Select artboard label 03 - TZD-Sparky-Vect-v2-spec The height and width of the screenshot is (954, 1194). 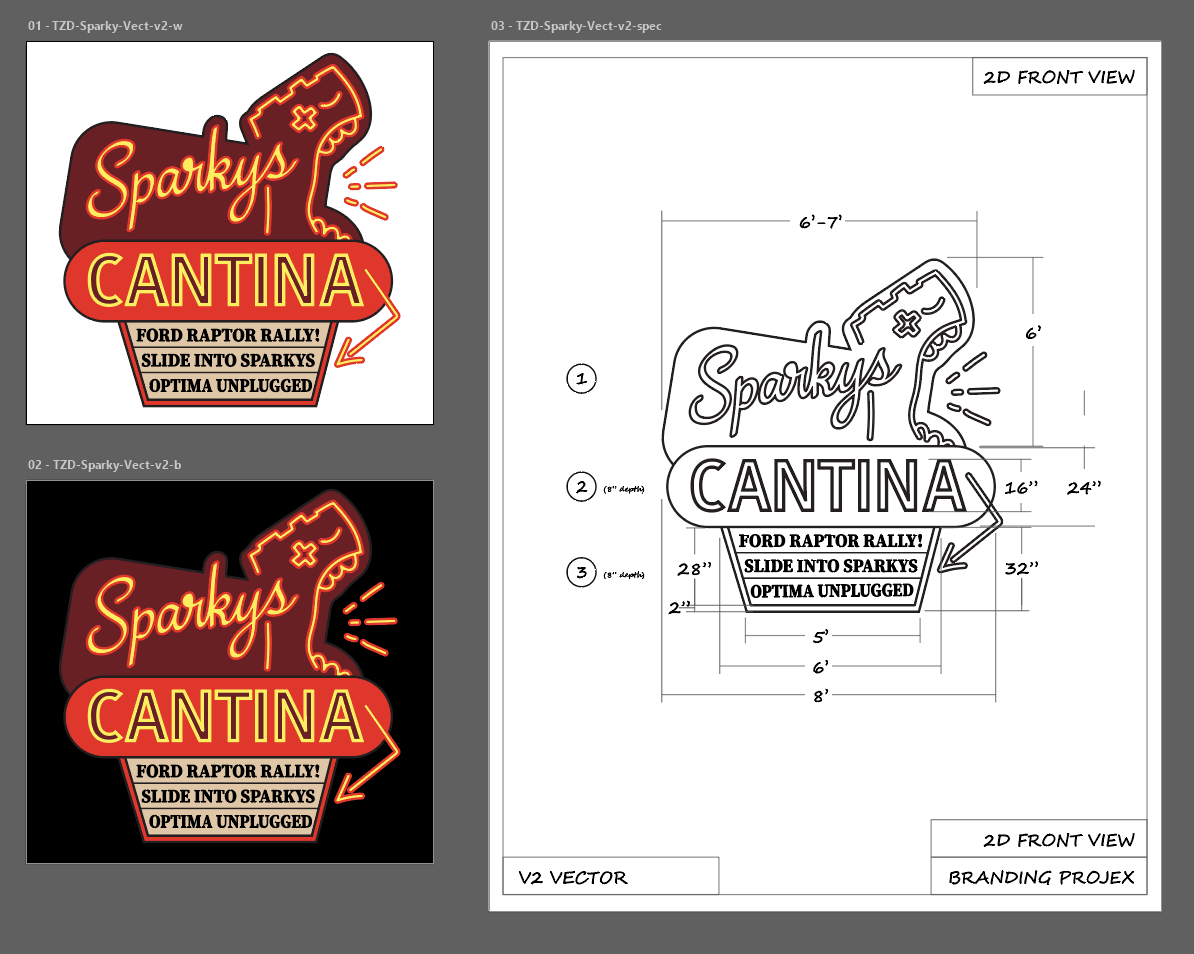coord(576,26)
